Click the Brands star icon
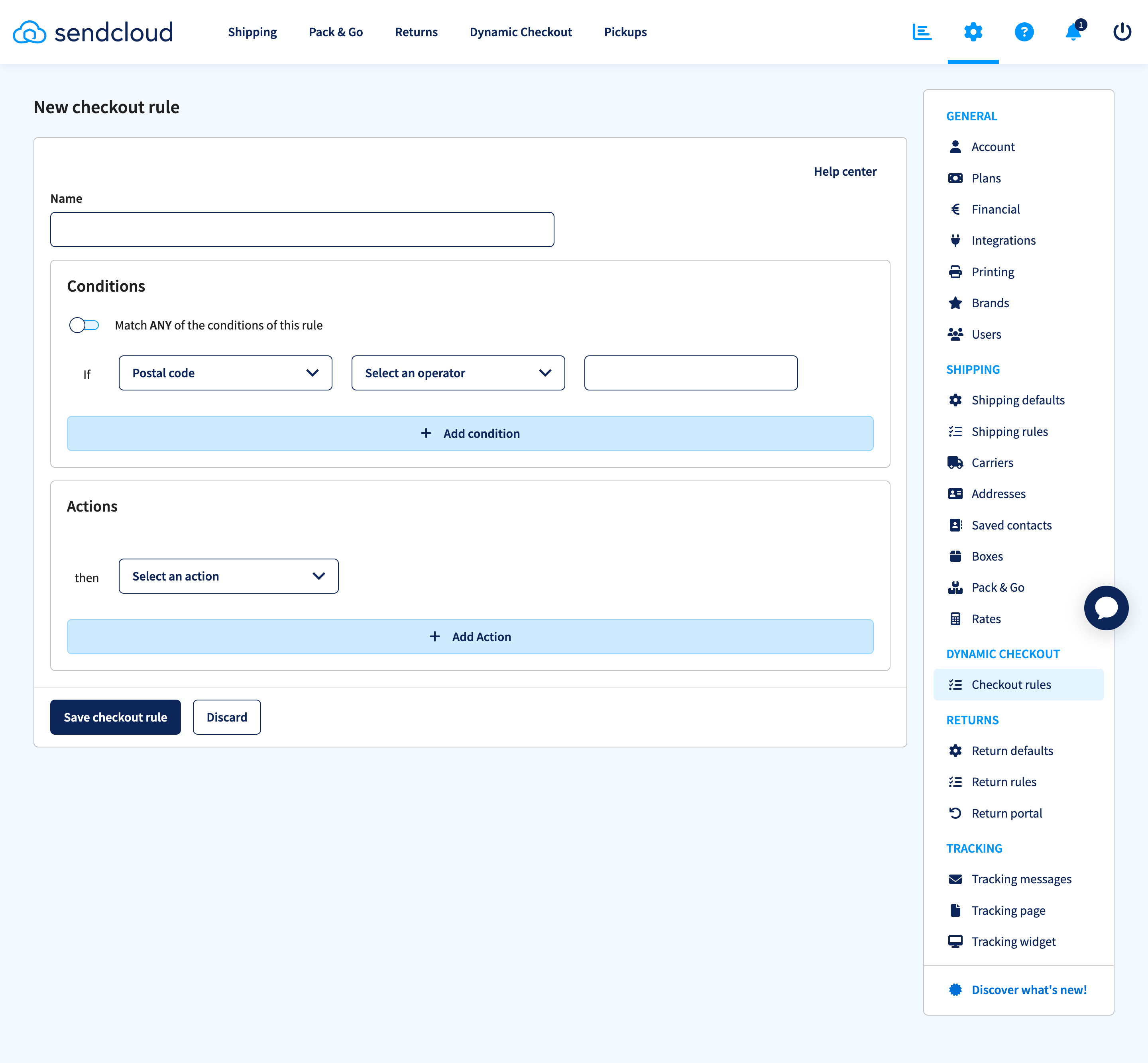Screen dimensions: 1148x1063 click(955, 303)
